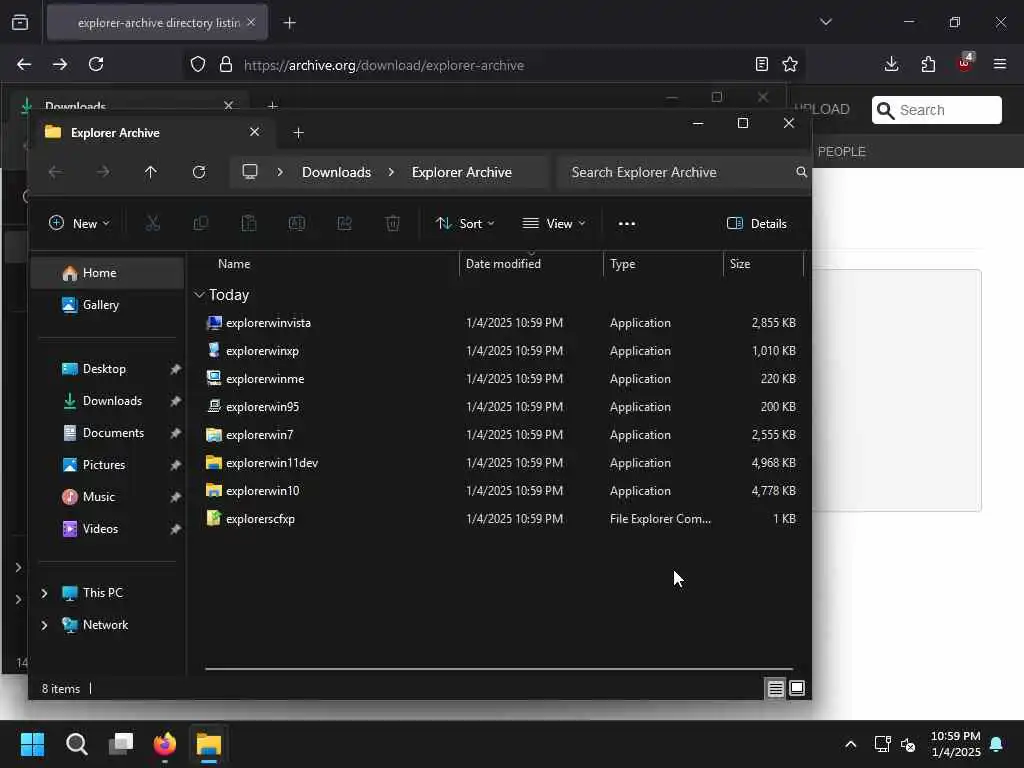Open Windows Start menu
Screen dimensions: 1024x768
pos(32,744)
